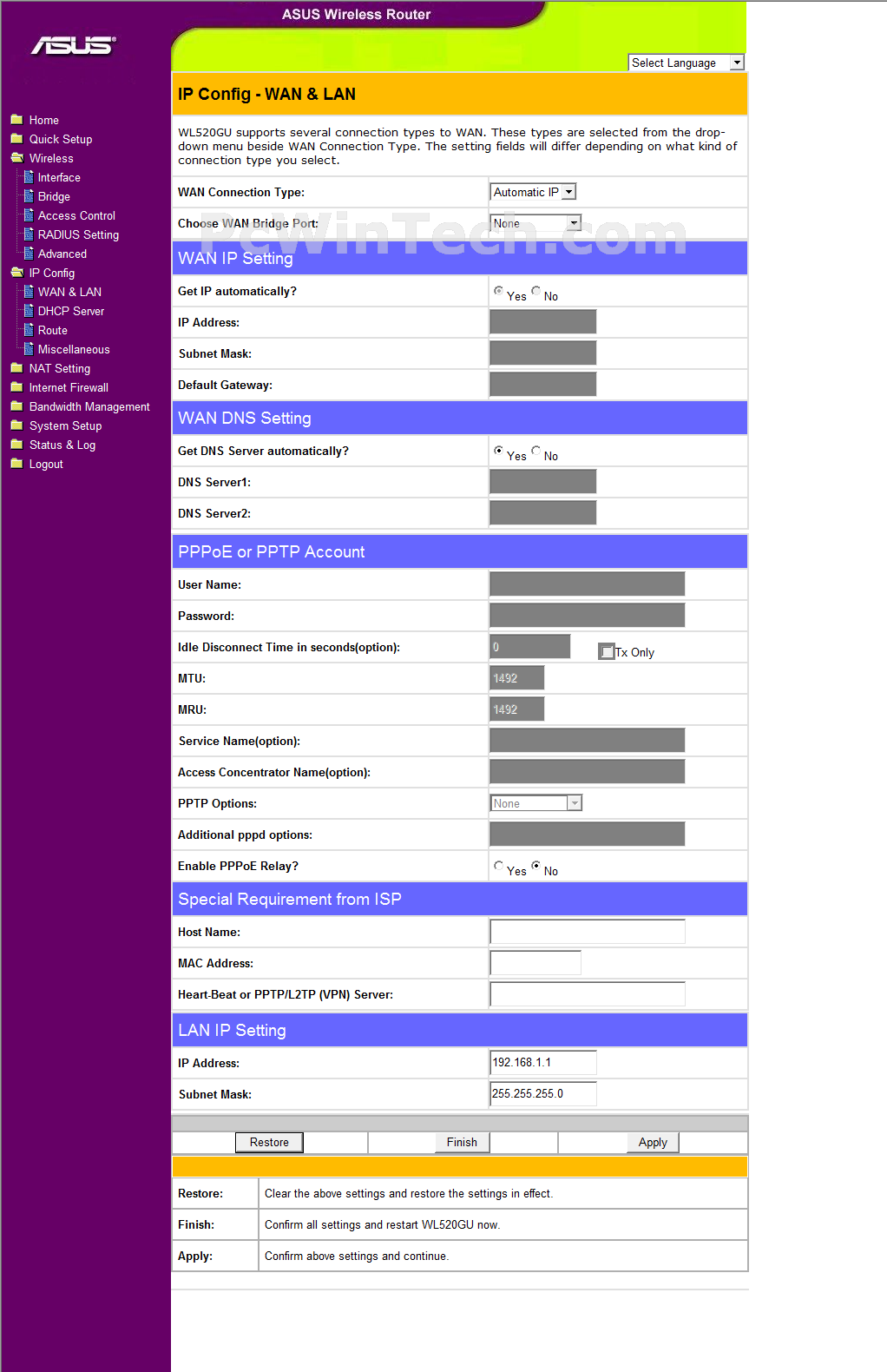
Task: Collapse the open Wireless folder icon
Action: pos(16,157)
